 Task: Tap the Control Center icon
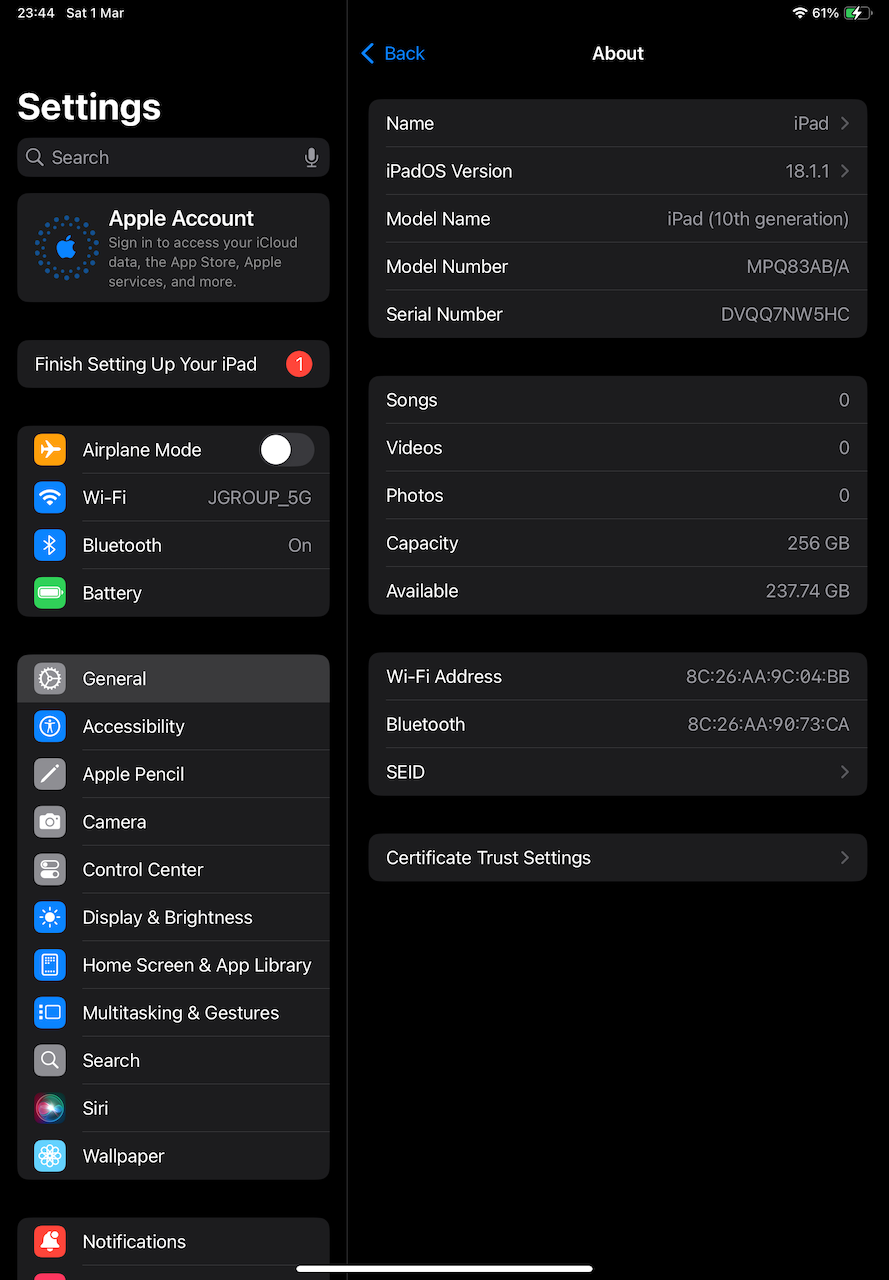pos(50,870)
